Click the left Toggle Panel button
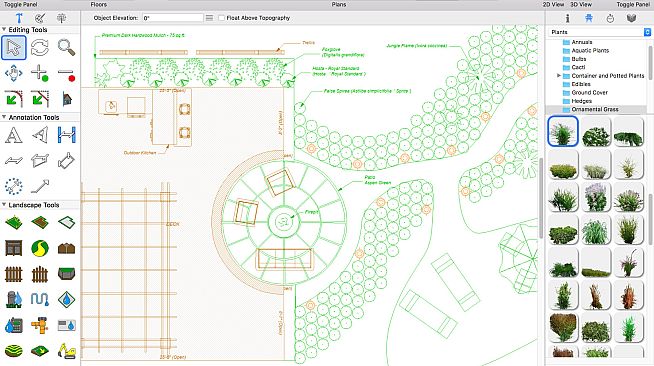The width and height of the screenshot is (654, 366). tap(20, 4)
